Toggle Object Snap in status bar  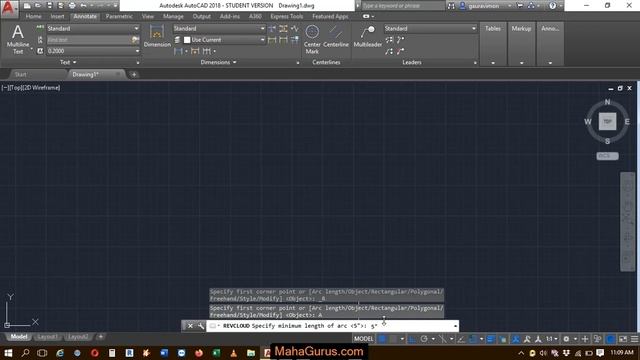click(473, 339)
